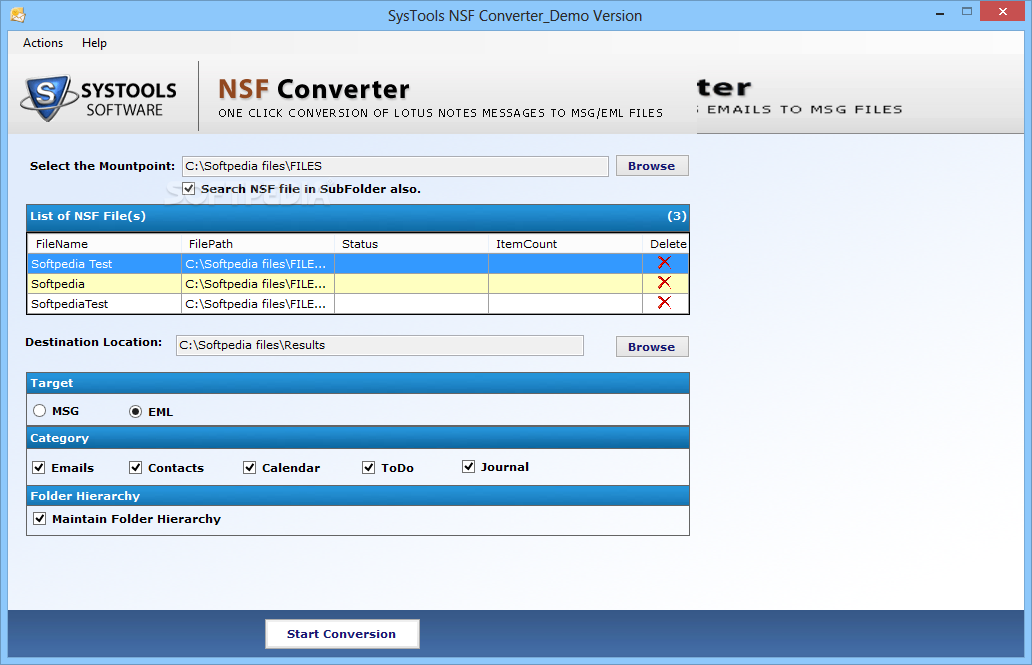Uncheck the Contacts category
Viewport: 1032px width, 665px height.
(x=136, y=467)
